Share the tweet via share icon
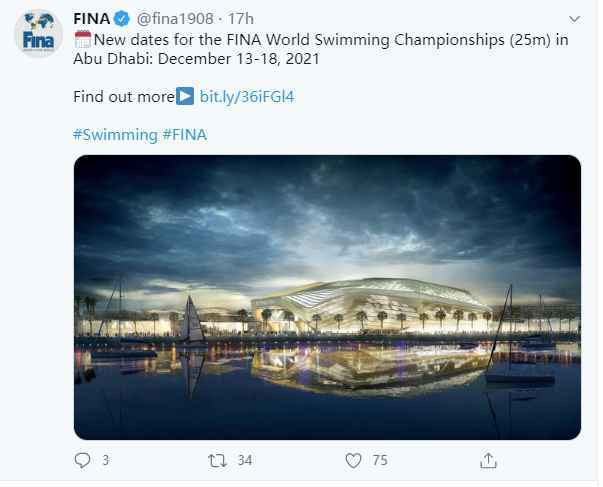This screenshot has width=603, height=487. [x=488, y=460]
